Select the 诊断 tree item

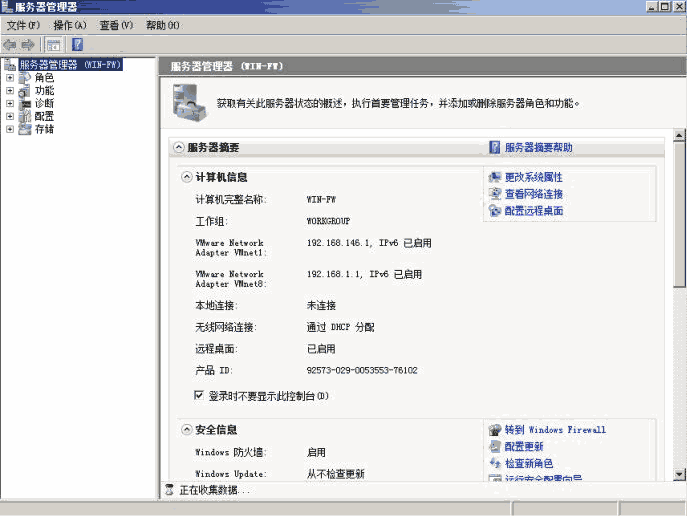pyautogui.click(x=44, y=104)
